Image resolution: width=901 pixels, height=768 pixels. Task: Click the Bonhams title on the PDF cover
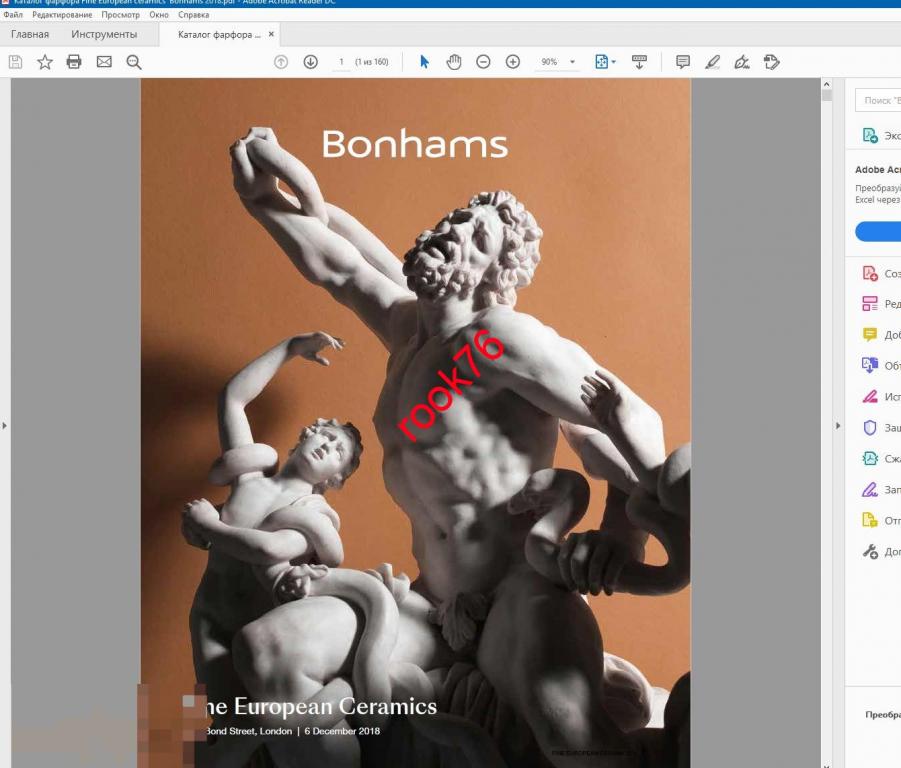click(414, 144)
